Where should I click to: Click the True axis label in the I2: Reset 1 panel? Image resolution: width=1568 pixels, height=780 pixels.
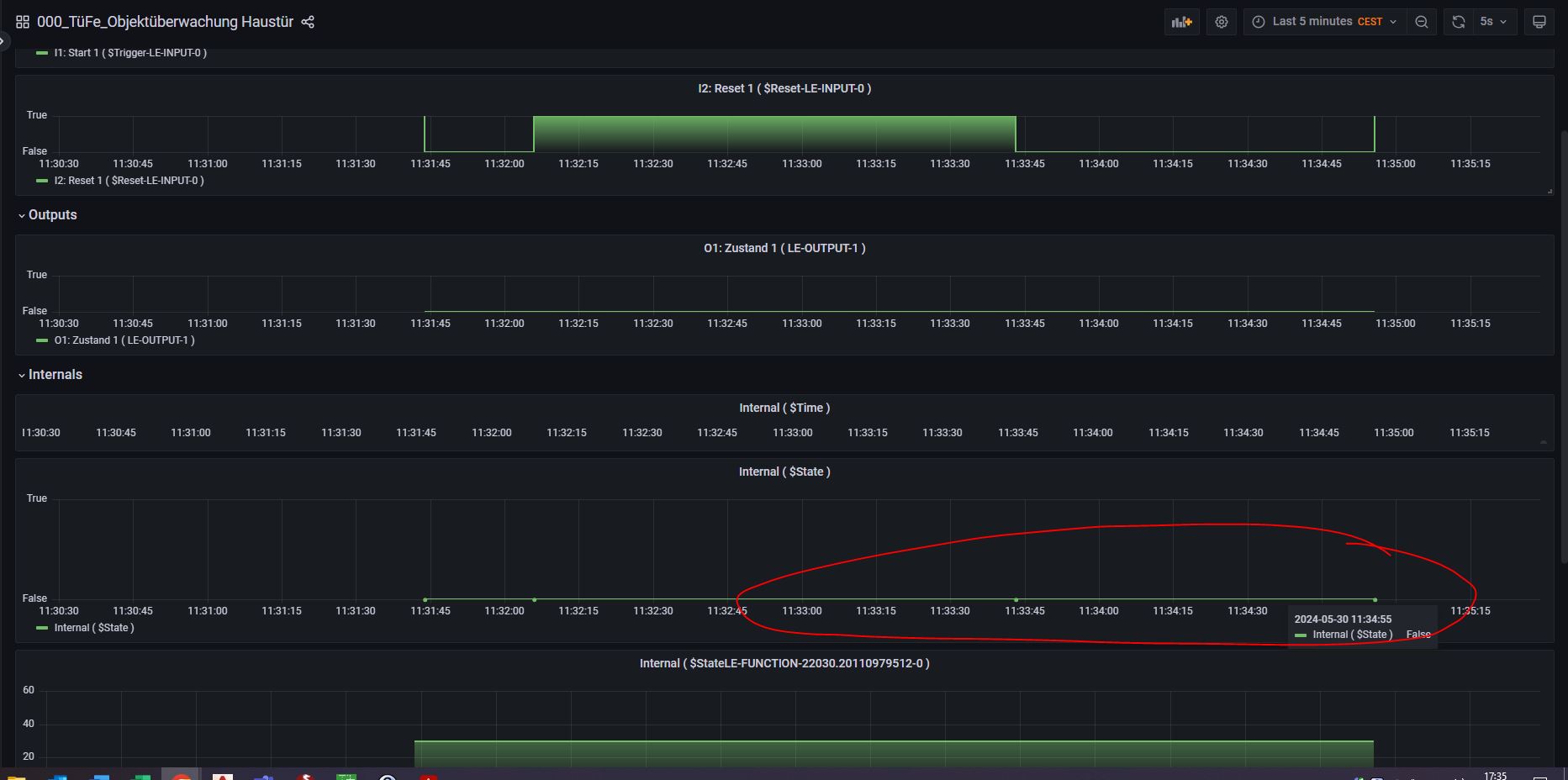pyautogui.click(x=36, y=115)
